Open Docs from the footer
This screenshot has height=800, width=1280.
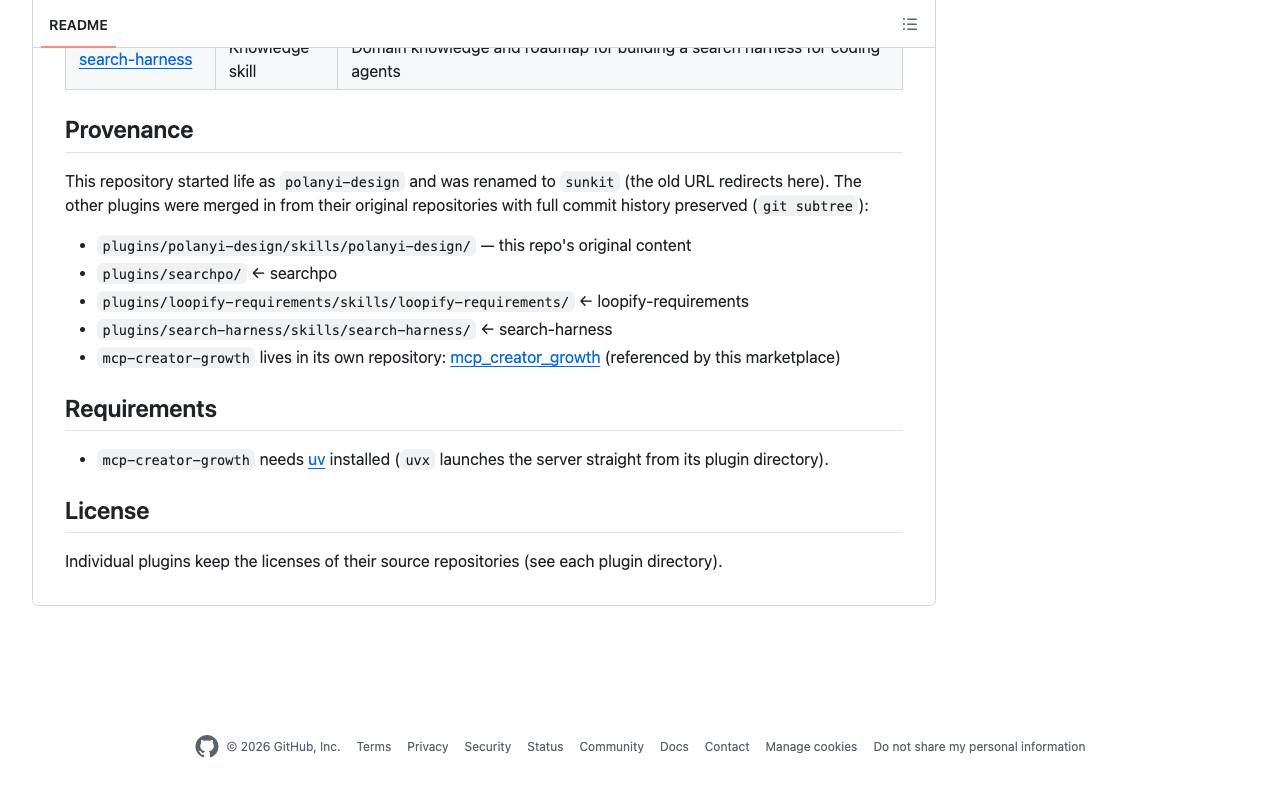pos(674,747)
